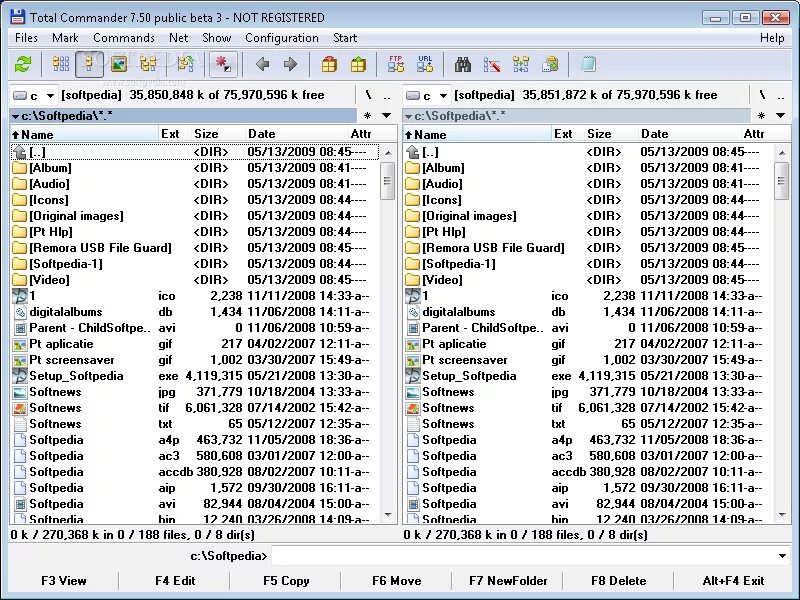Viewport: 800px width, 600px height.
Task: Click the right panel scrollbar down arrow
Action: 781,515
